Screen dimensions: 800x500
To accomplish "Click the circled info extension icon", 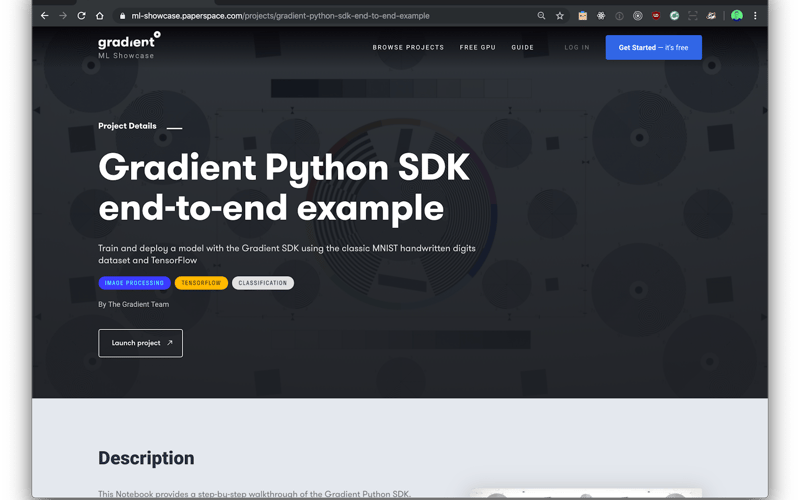I will tap(619, 16).
